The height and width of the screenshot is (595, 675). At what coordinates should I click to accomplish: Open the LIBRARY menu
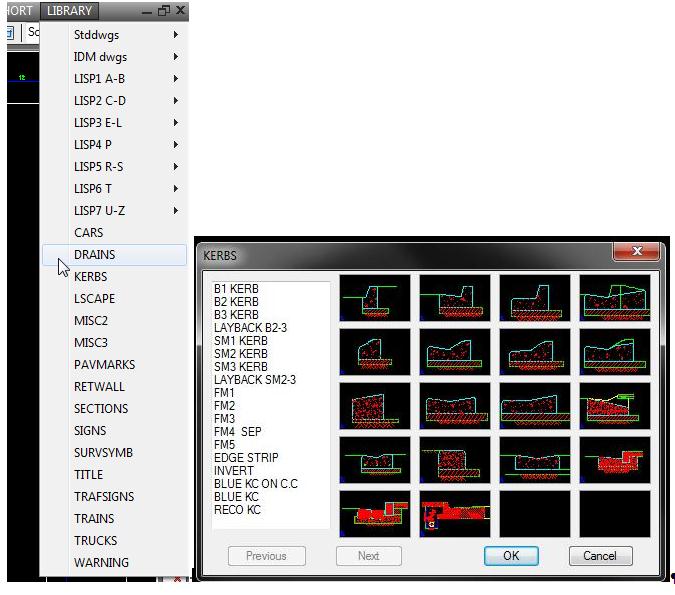point(69,11)
